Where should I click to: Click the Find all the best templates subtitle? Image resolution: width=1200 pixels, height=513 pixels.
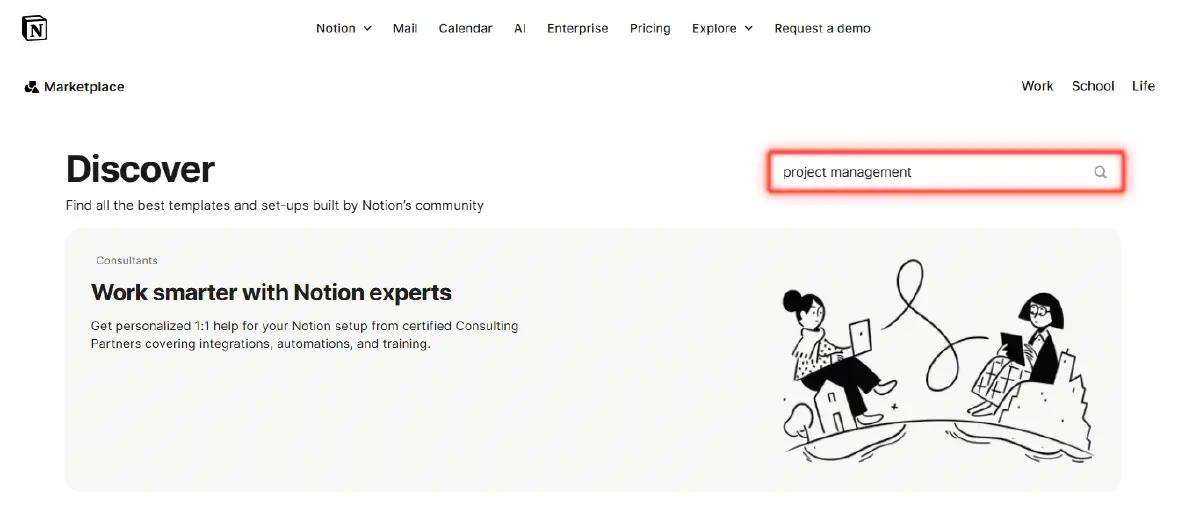[275, 205]
